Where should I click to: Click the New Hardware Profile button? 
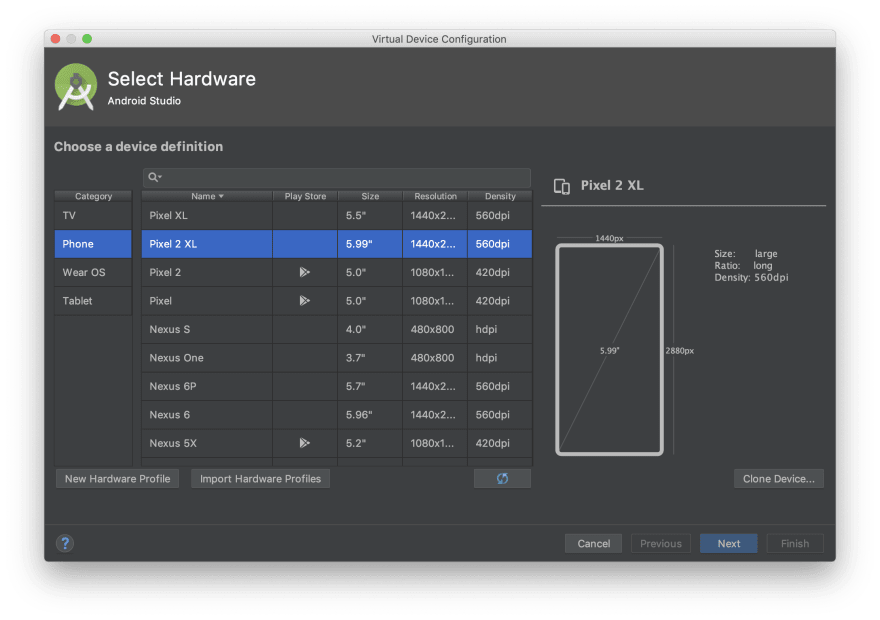coord(117,479)
